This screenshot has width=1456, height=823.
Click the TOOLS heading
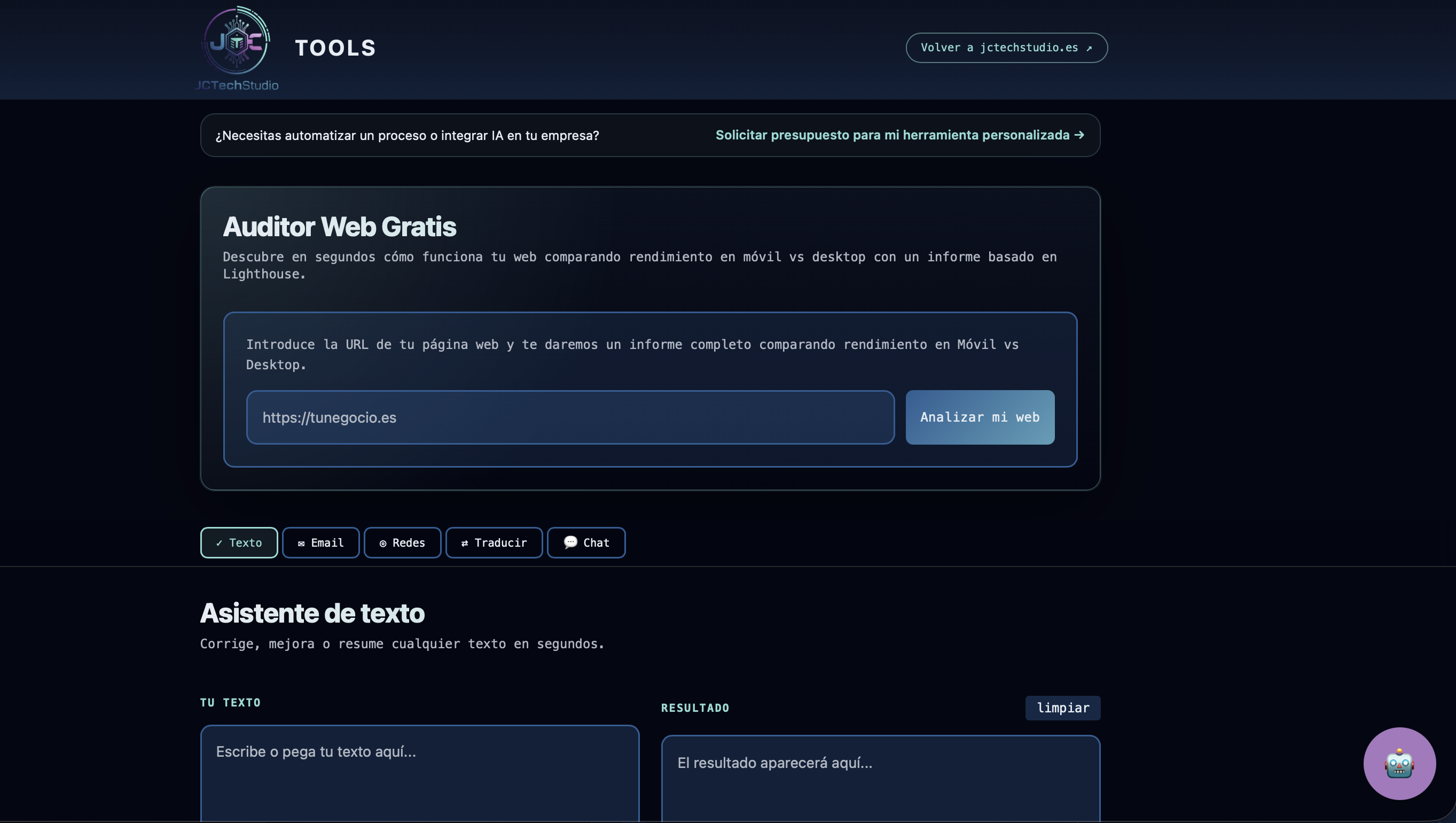[x=335, y=48]
